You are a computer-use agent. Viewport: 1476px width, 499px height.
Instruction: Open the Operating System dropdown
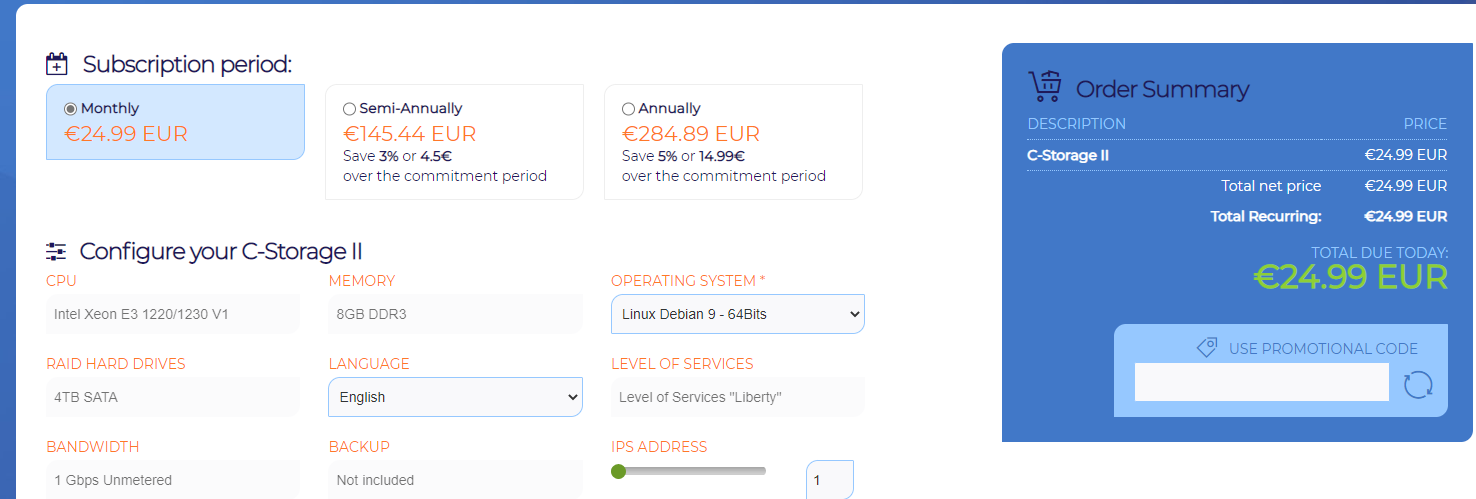738,314
